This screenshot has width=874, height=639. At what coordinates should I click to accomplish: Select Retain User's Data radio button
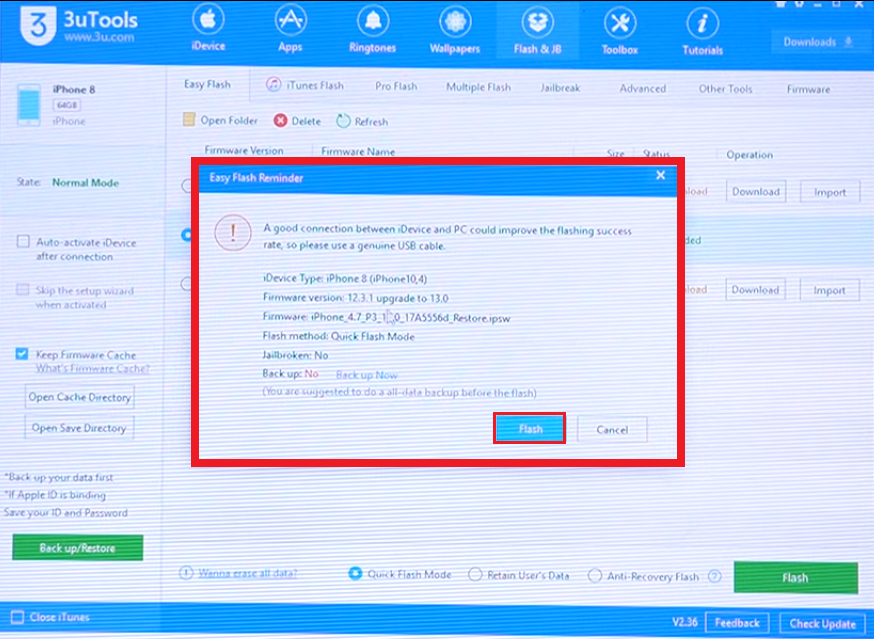click(x=475, y=574)
